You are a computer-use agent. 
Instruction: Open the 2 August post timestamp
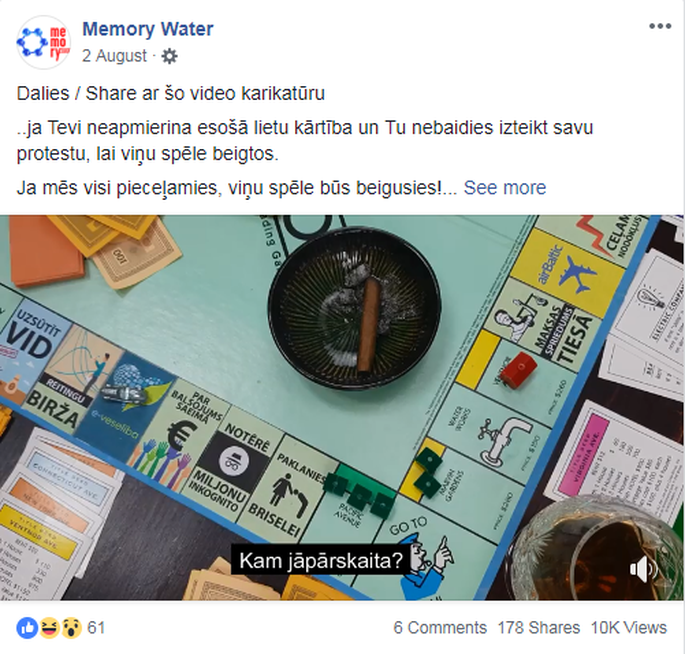(x=114, y=56)
